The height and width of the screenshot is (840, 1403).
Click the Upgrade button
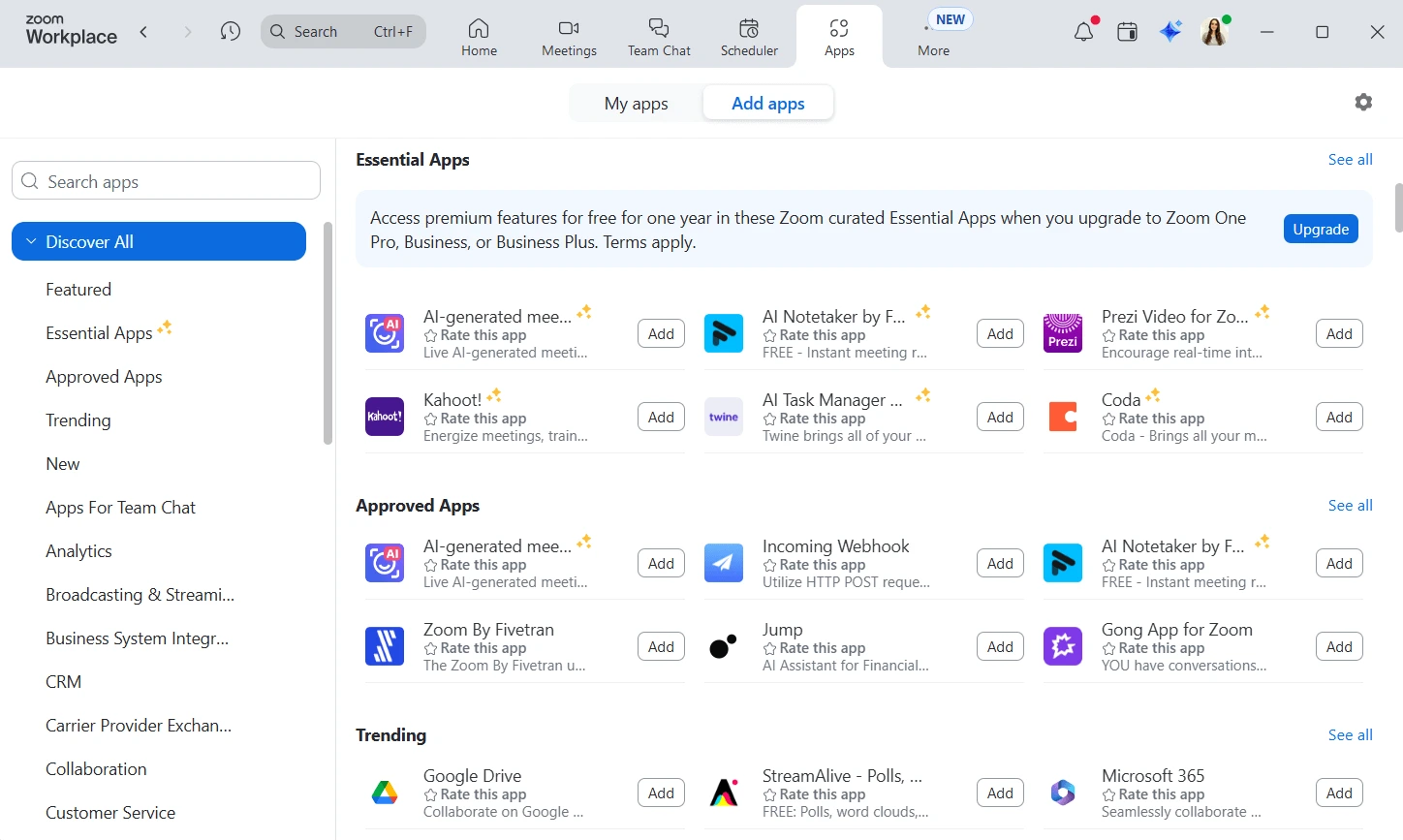1320,229
